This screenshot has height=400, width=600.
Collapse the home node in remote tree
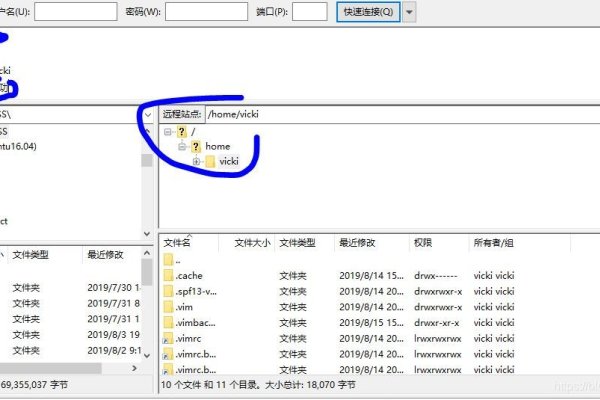click(182, 147)
